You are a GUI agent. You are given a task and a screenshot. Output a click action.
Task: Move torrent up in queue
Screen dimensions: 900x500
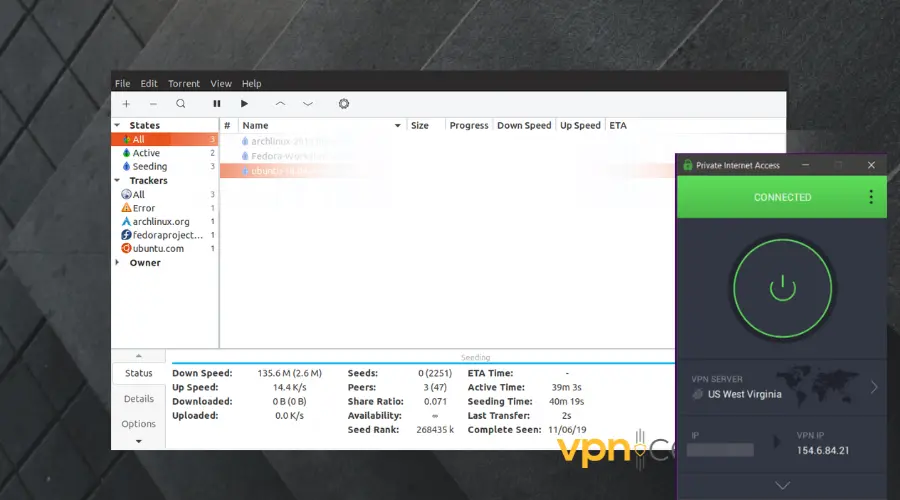click(280, 104)
